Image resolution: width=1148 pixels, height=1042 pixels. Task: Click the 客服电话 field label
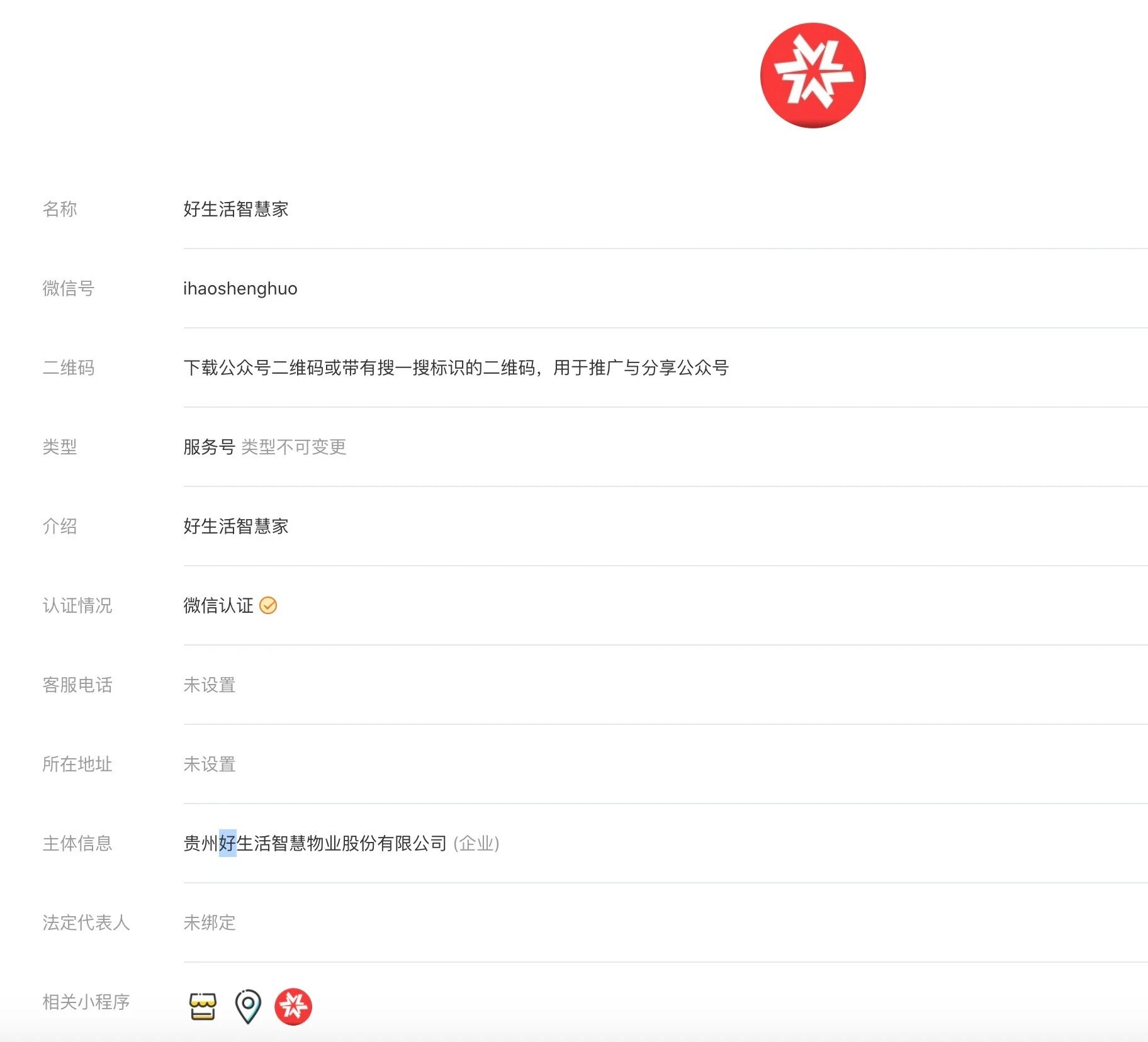click(x=77, y=685)
